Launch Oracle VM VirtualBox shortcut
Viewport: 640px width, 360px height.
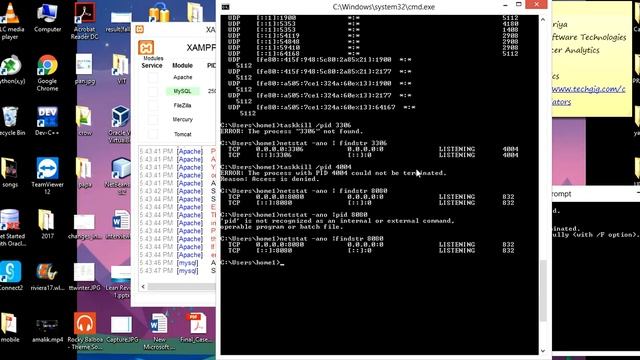click(120, 124)
